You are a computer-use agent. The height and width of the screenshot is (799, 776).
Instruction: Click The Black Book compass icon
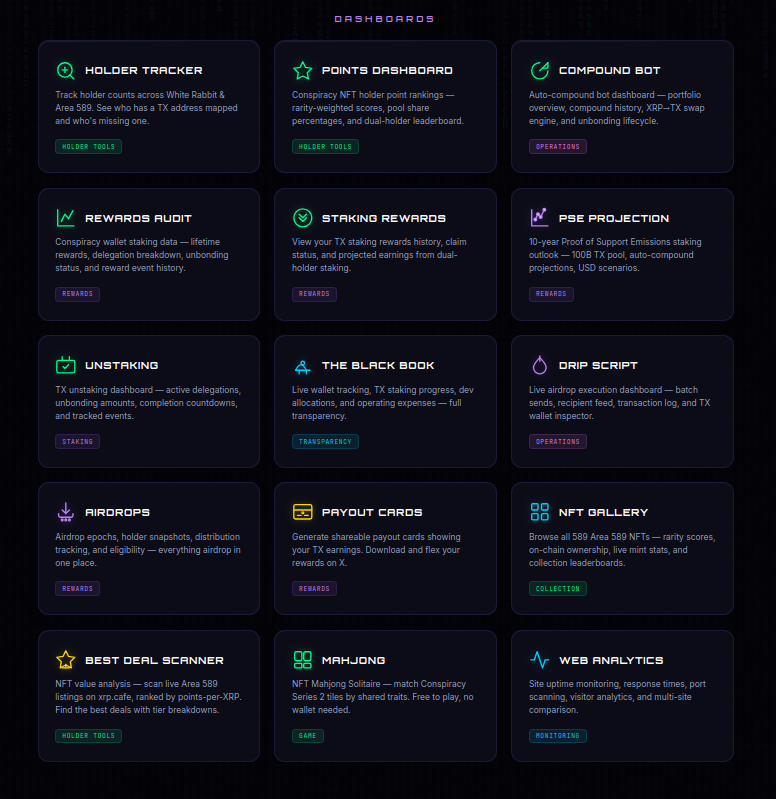(303, 367)
